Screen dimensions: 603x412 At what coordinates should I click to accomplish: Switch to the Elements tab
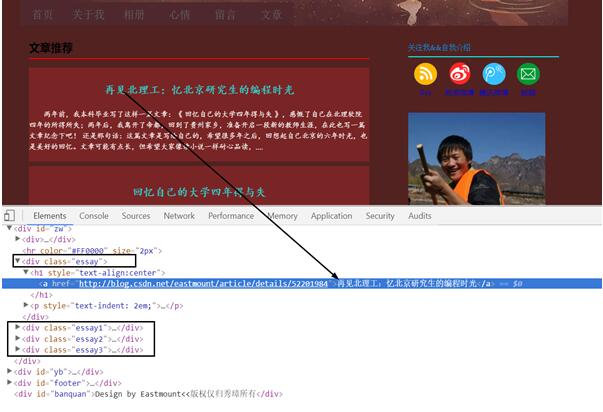coord(50,216)
